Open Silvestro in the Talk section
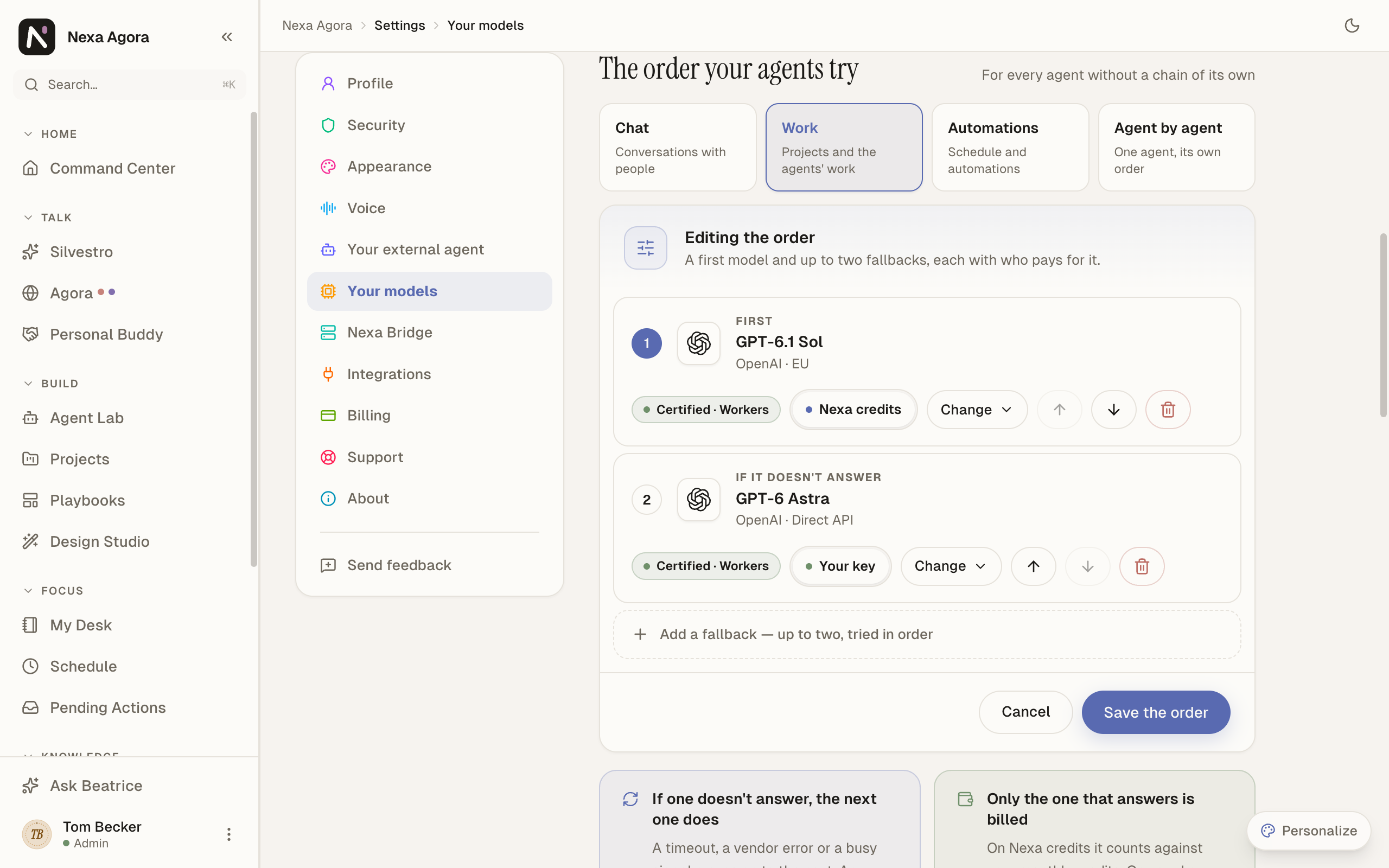Image resolution: width=1389 pixels, height=868 pixels. [129, 252]
